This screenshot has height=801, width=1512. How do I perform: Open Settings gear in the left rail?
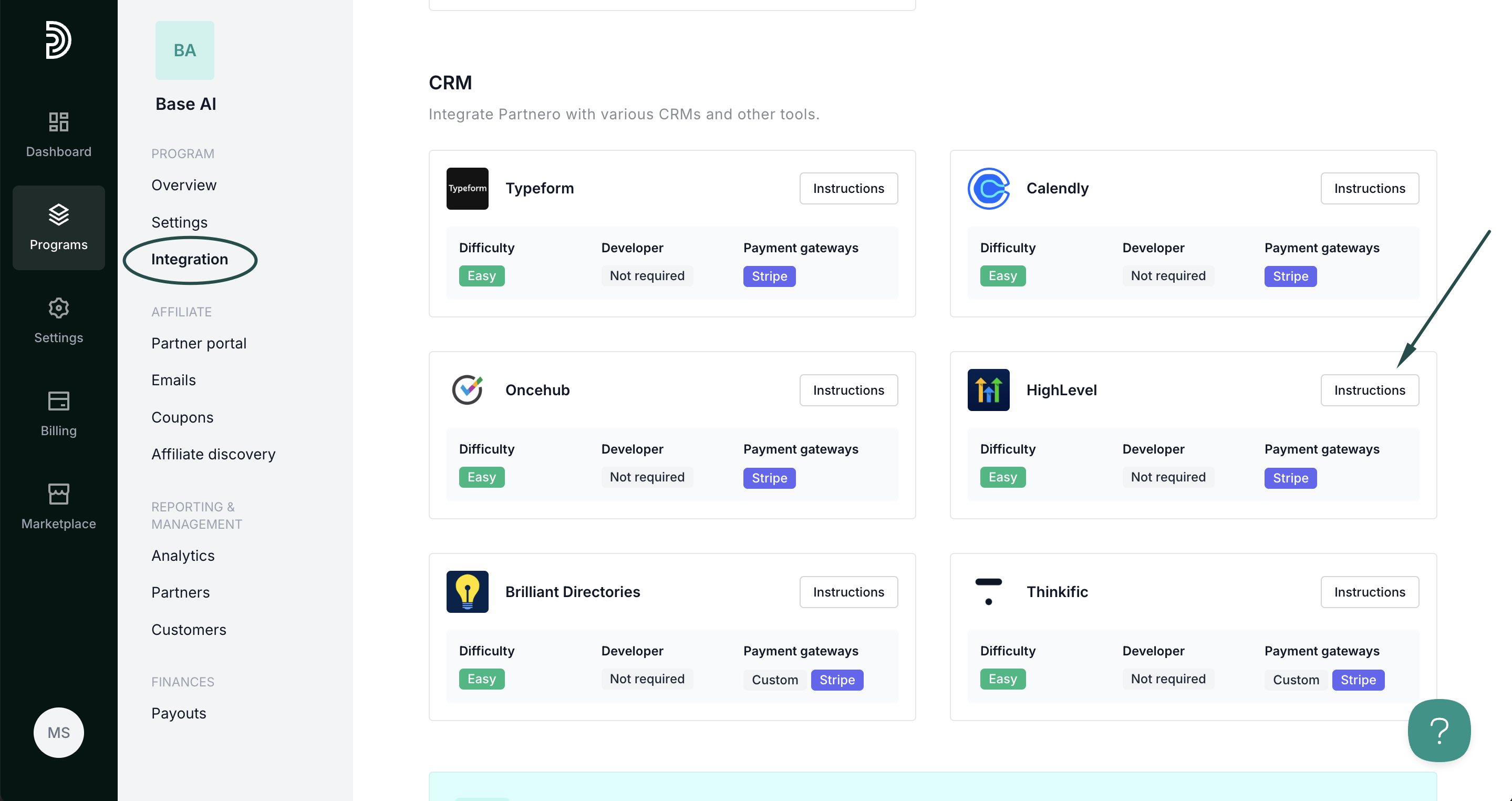click(x=59, y=321)
